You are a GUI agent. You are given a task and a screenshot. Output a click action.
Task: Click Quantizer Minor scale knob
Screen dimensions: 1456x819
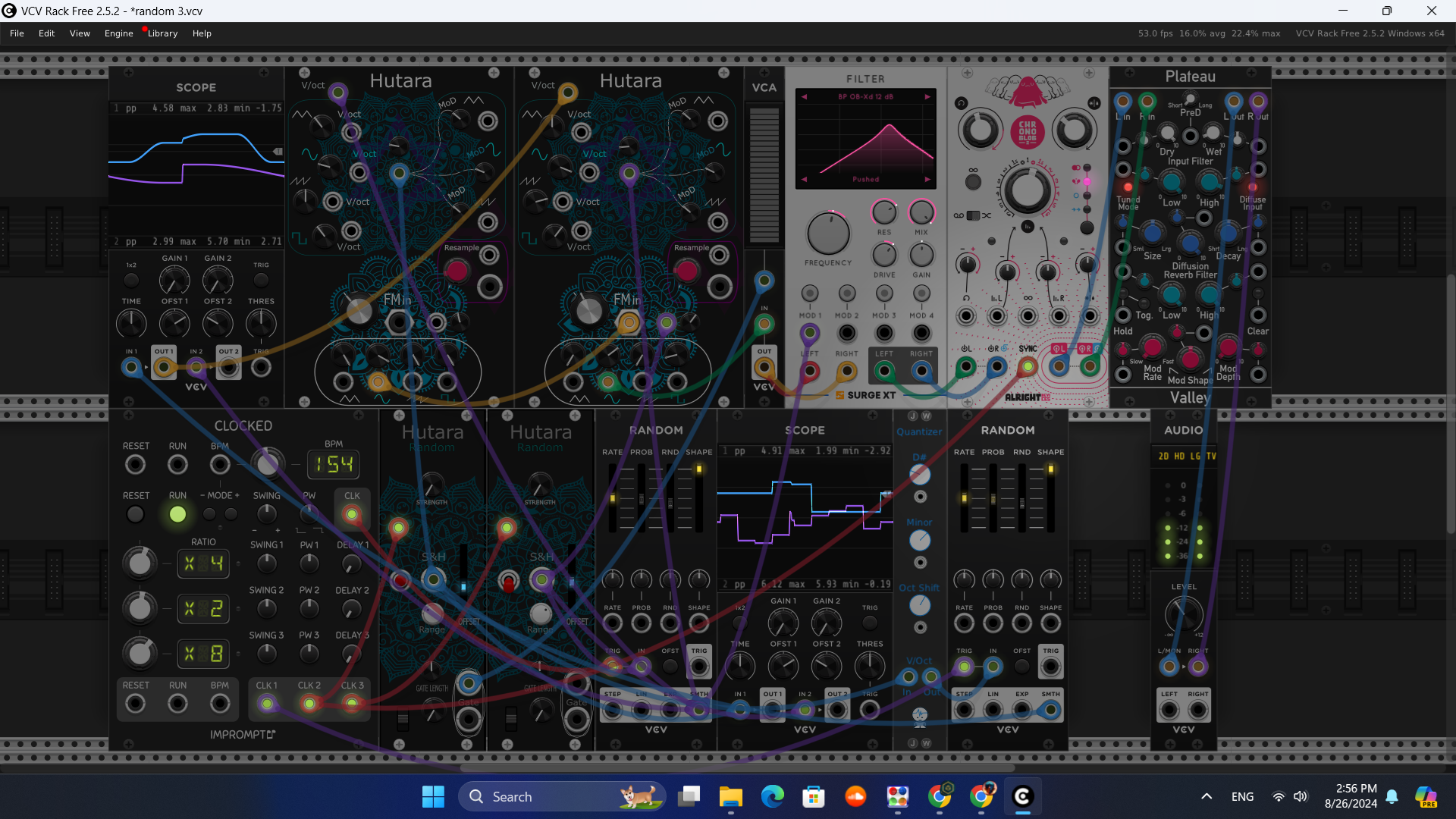click(920, 541)
